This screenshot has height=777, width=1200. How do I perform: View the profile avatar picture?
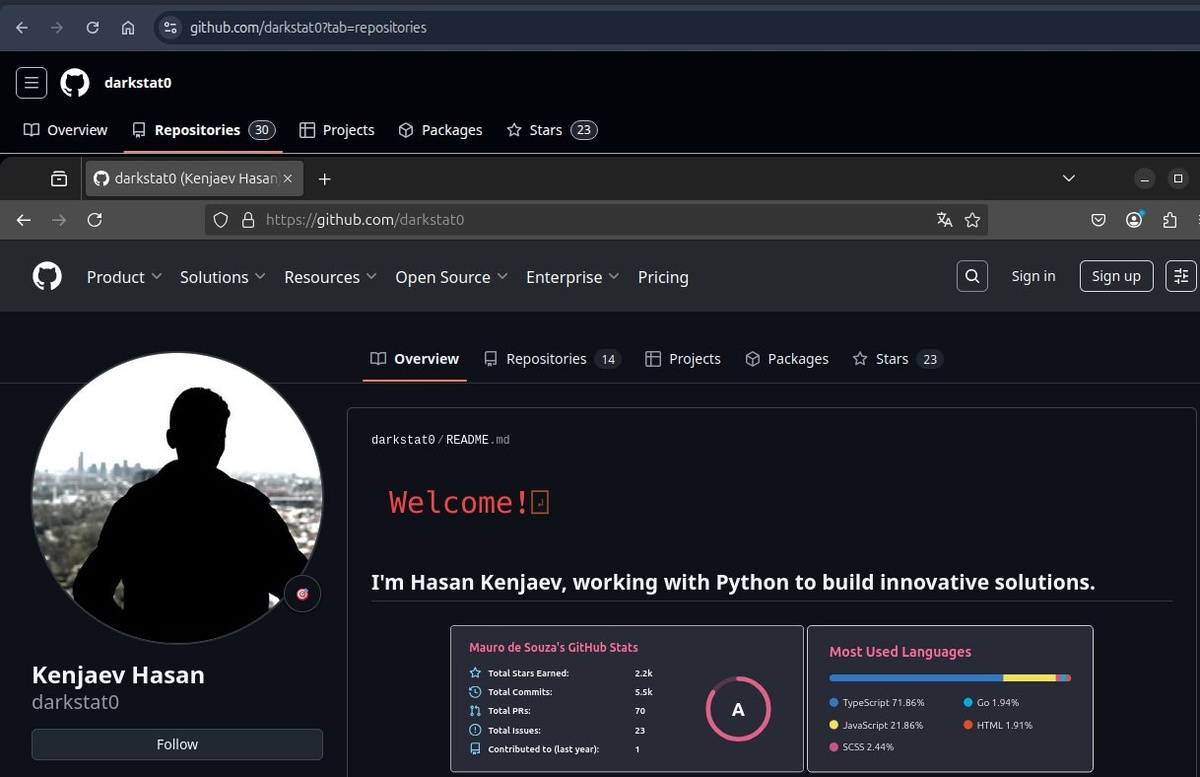pos(177,498)
